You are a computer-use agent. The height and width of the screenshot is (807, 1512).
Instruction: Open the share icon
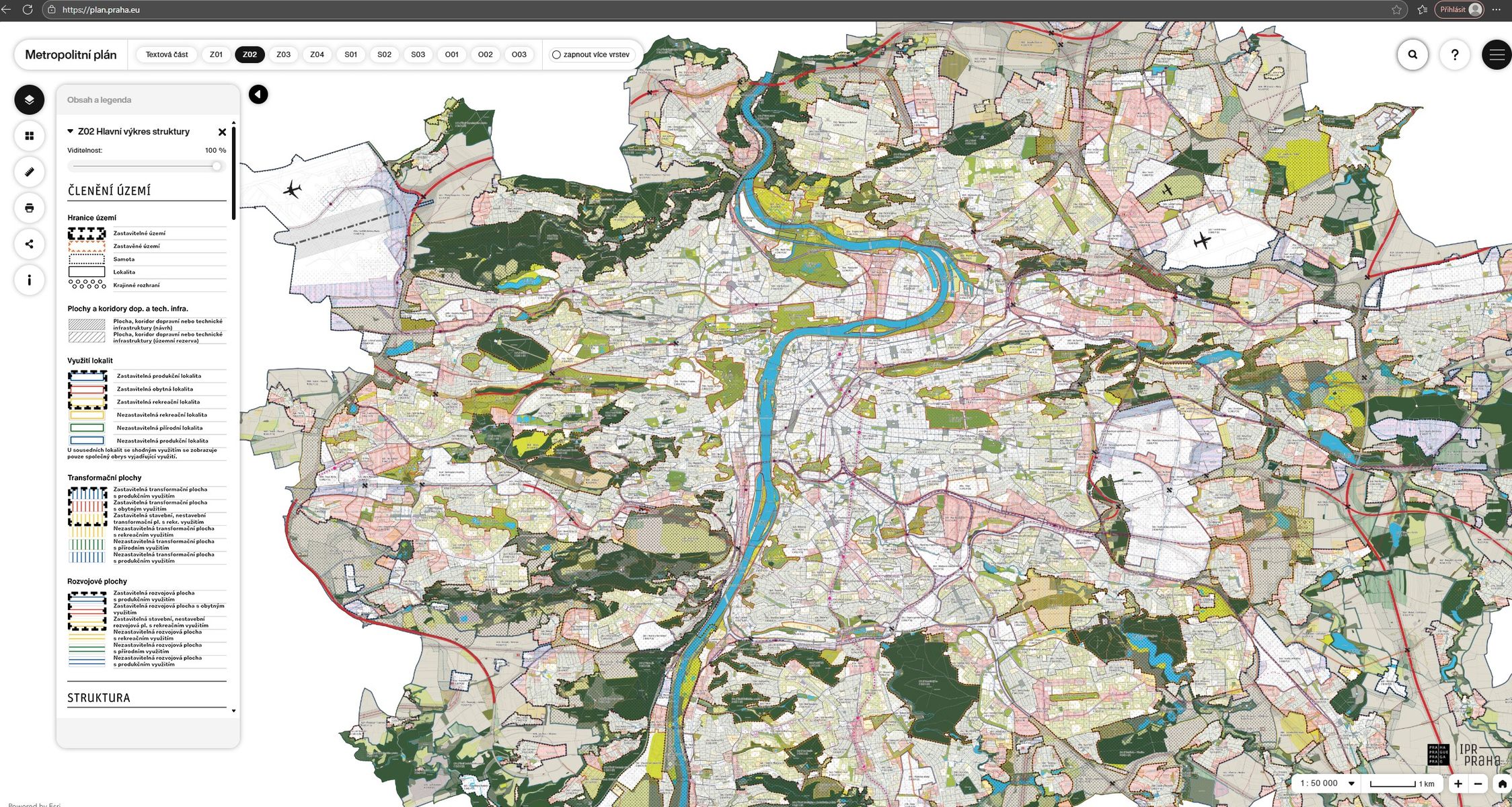coord(29,244)
